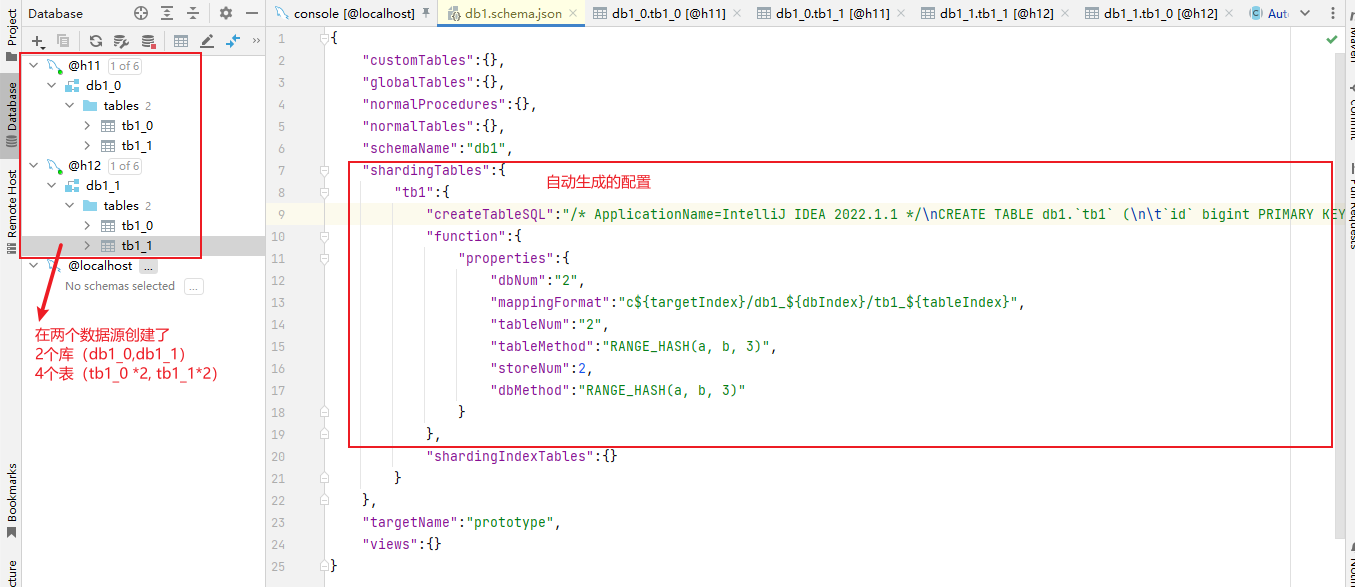Click line number 12 in gutter
This screenshot has width=1355, height=587.
click(x=278, y=280)
